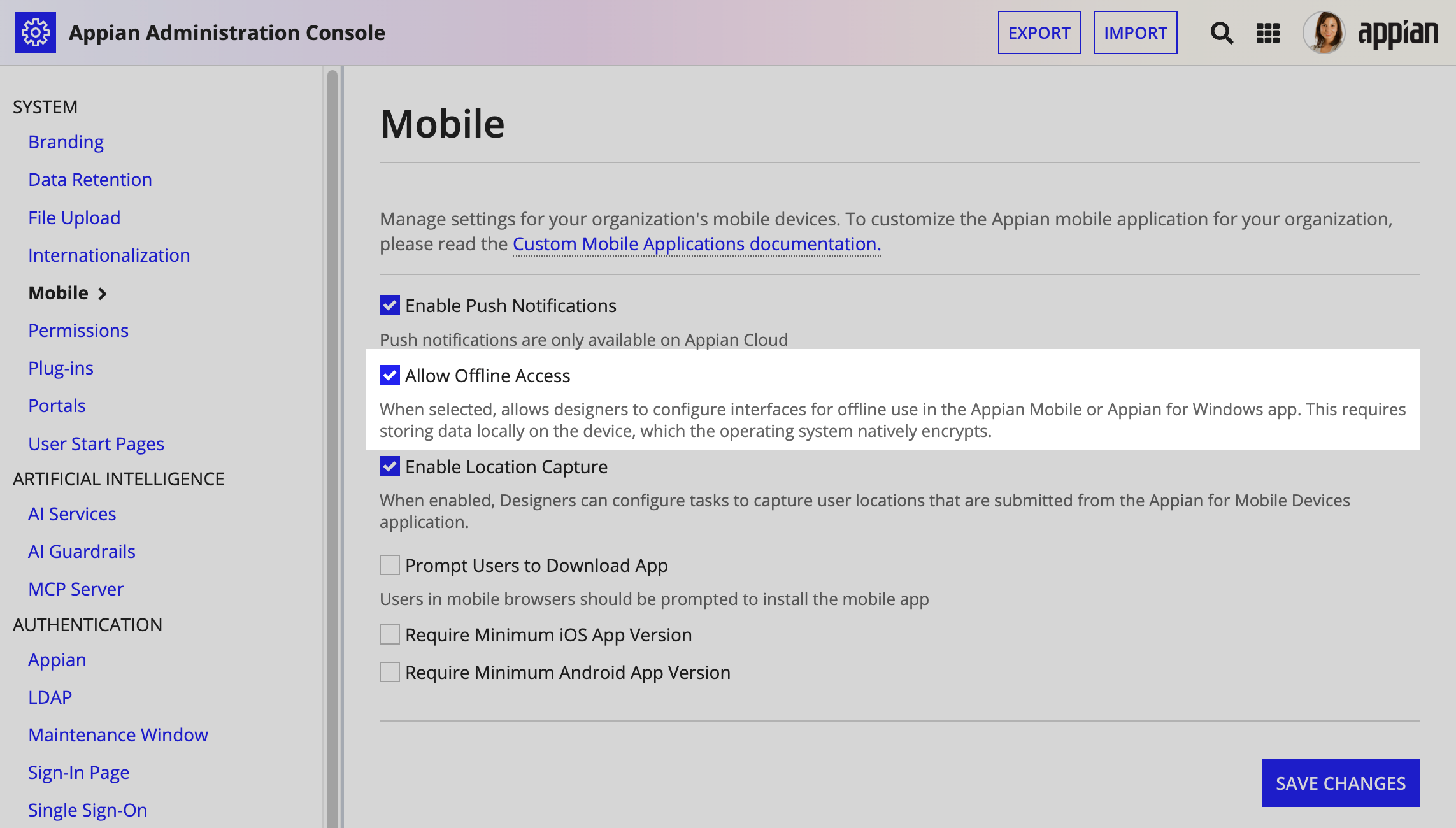Viewport: 1456px width, 828px height.
Task: Toggle the Allow Offline Access checkbox
Action: (x=390, y=375)
